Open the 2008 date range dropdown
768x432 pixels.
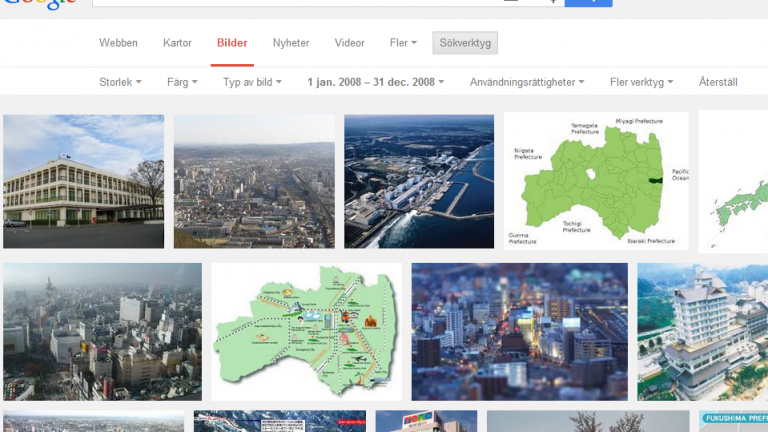coord(376,82)
